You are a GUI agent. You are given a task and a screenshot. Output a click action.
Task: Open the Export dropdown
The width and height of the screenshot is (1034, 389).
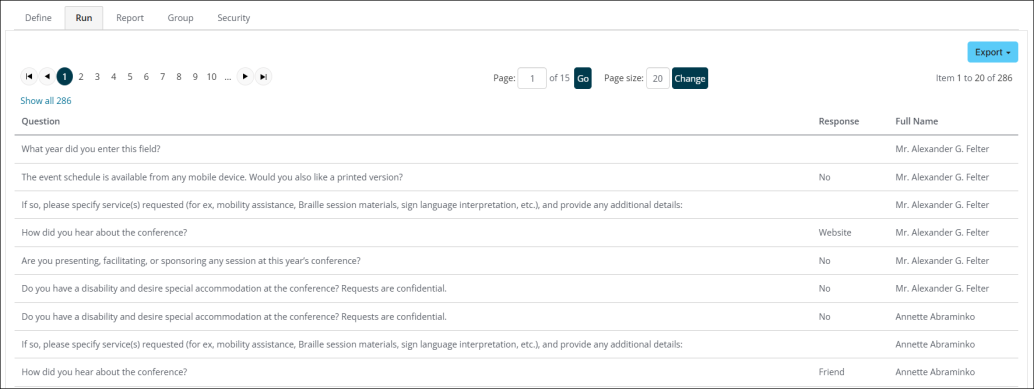(x=992, y=52)
